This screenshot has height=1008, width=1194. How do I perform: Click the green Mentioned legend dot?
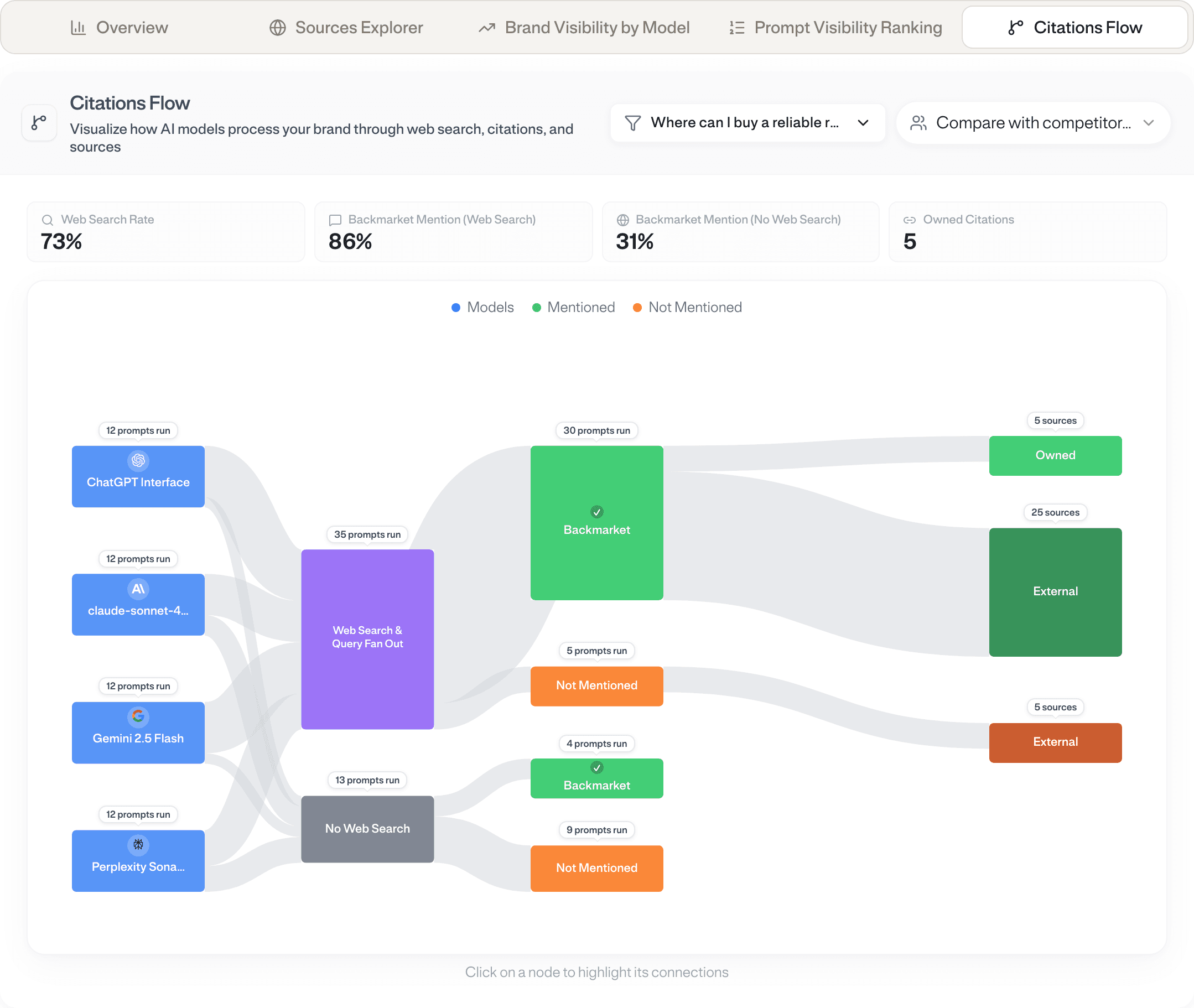537,308
